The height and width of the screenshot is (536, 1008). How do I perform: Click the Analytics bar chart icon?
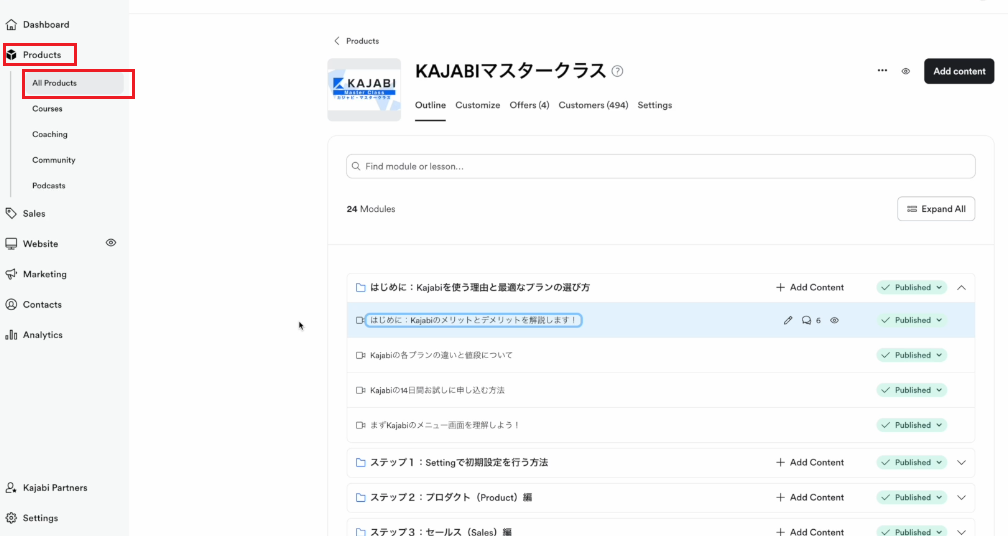(x=11, y=335)
